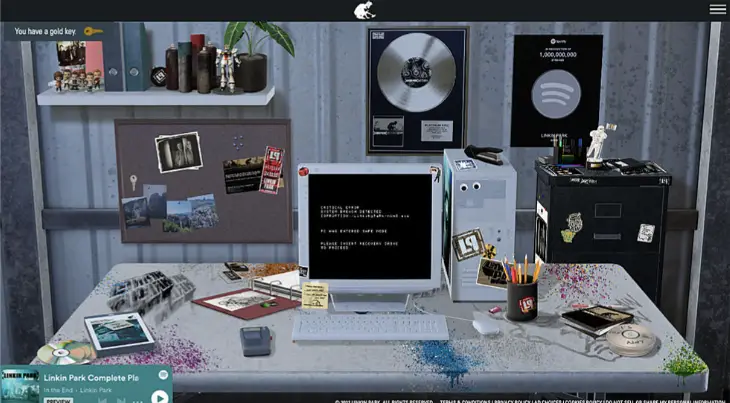The height and width of the screenshot is (403, 730).
Task: Click the floppy disk drive on the desk
Action: [255, 340]
